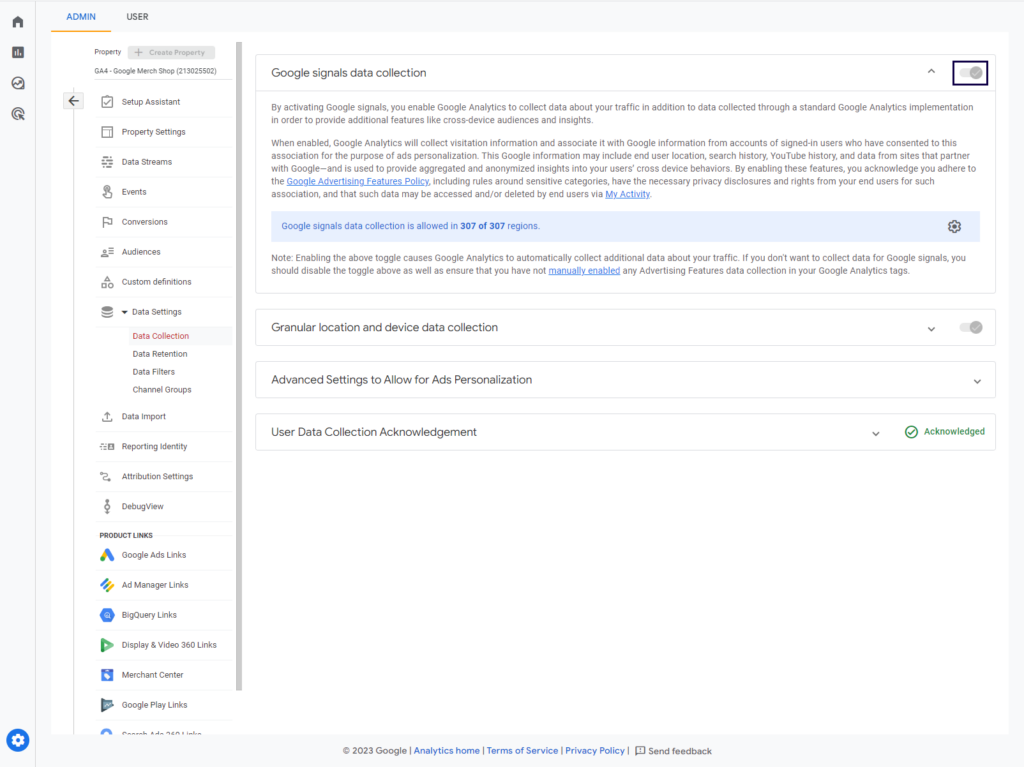The image size is (1024, 767).
Task: Click the Custom definitions icon
Action: click(x=107, y=282)
